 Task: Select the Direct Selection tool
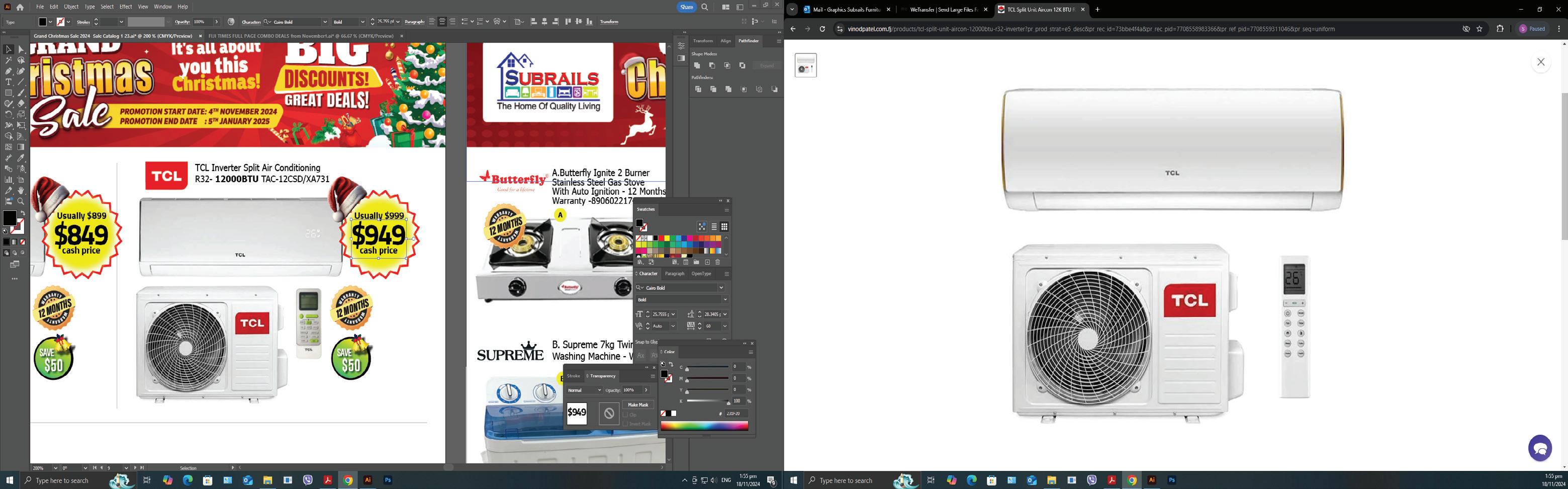tap(21, 50)
